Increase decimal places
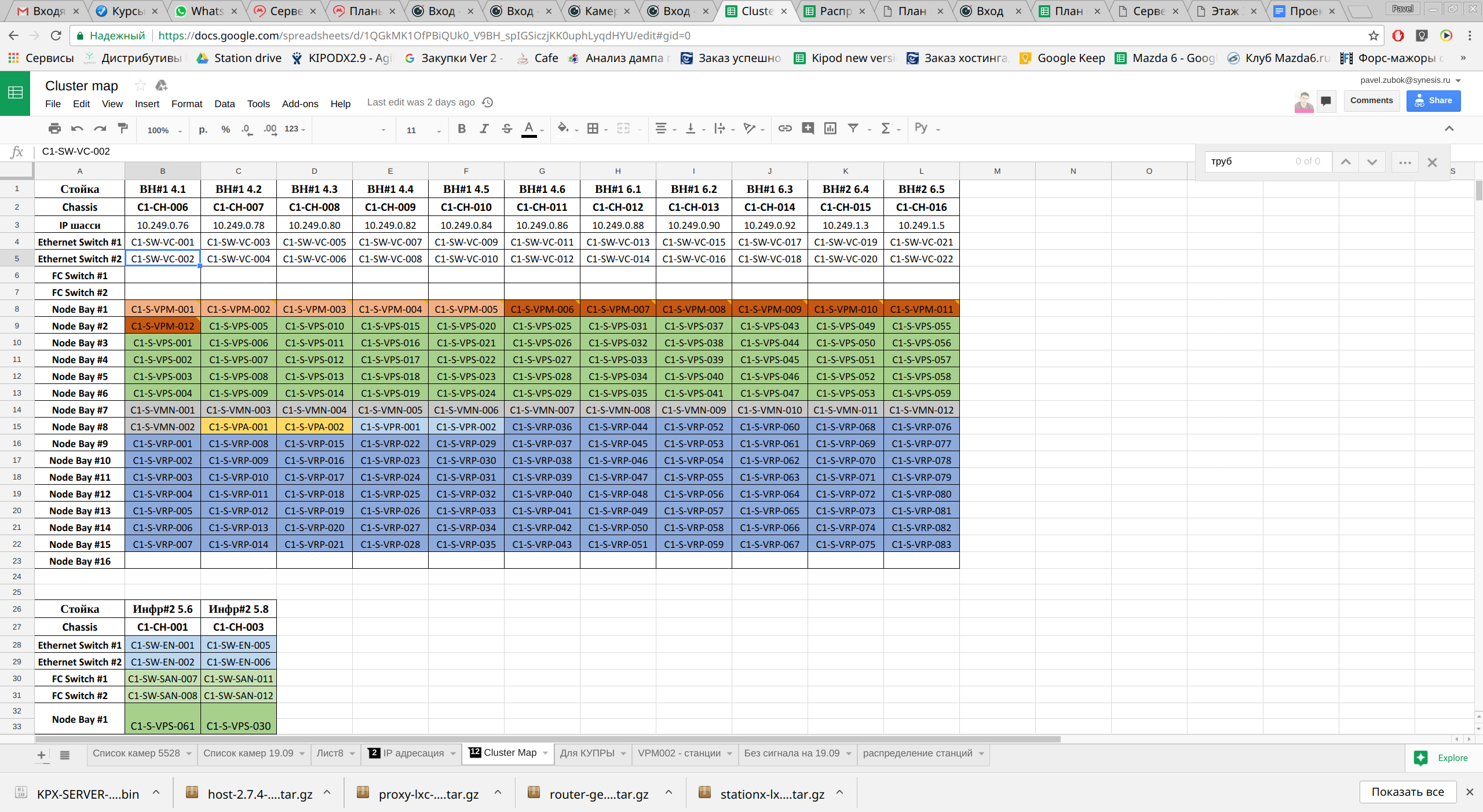The width and height of the screenshot is (1483, 812). pos(270,129)
